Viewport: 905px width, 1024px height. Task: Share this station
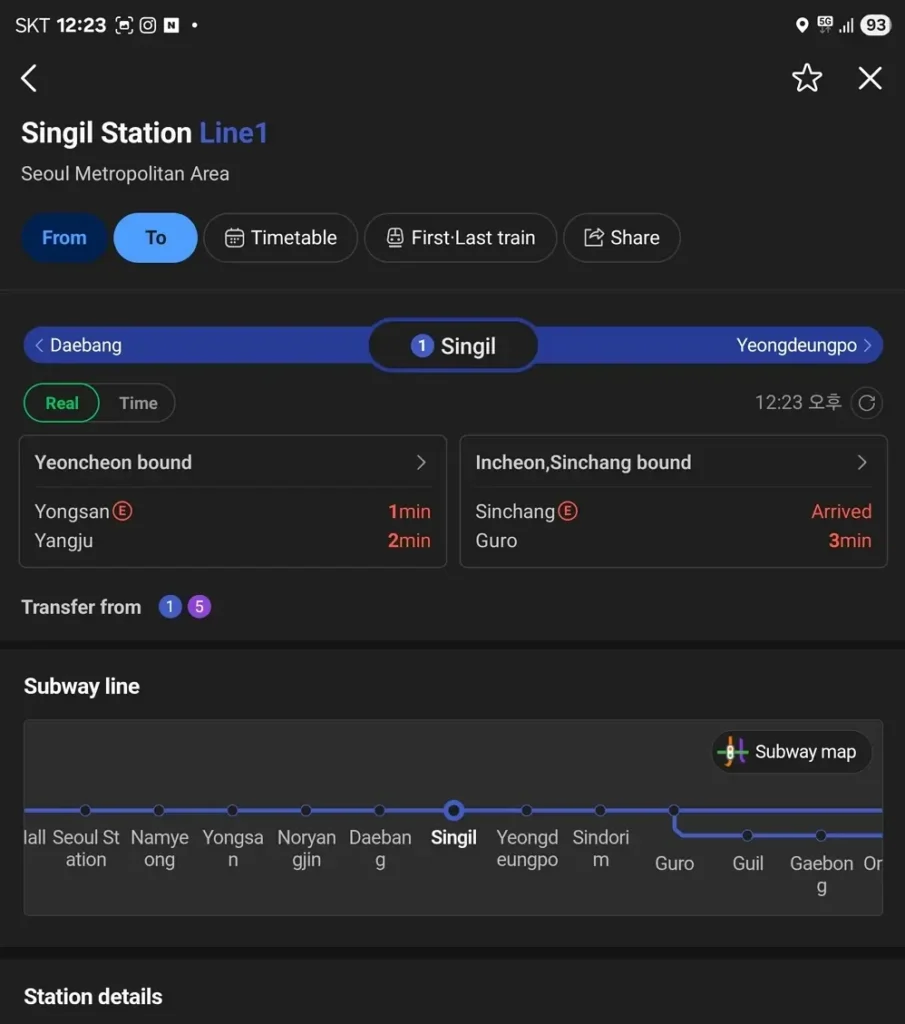tap(622, 238)
